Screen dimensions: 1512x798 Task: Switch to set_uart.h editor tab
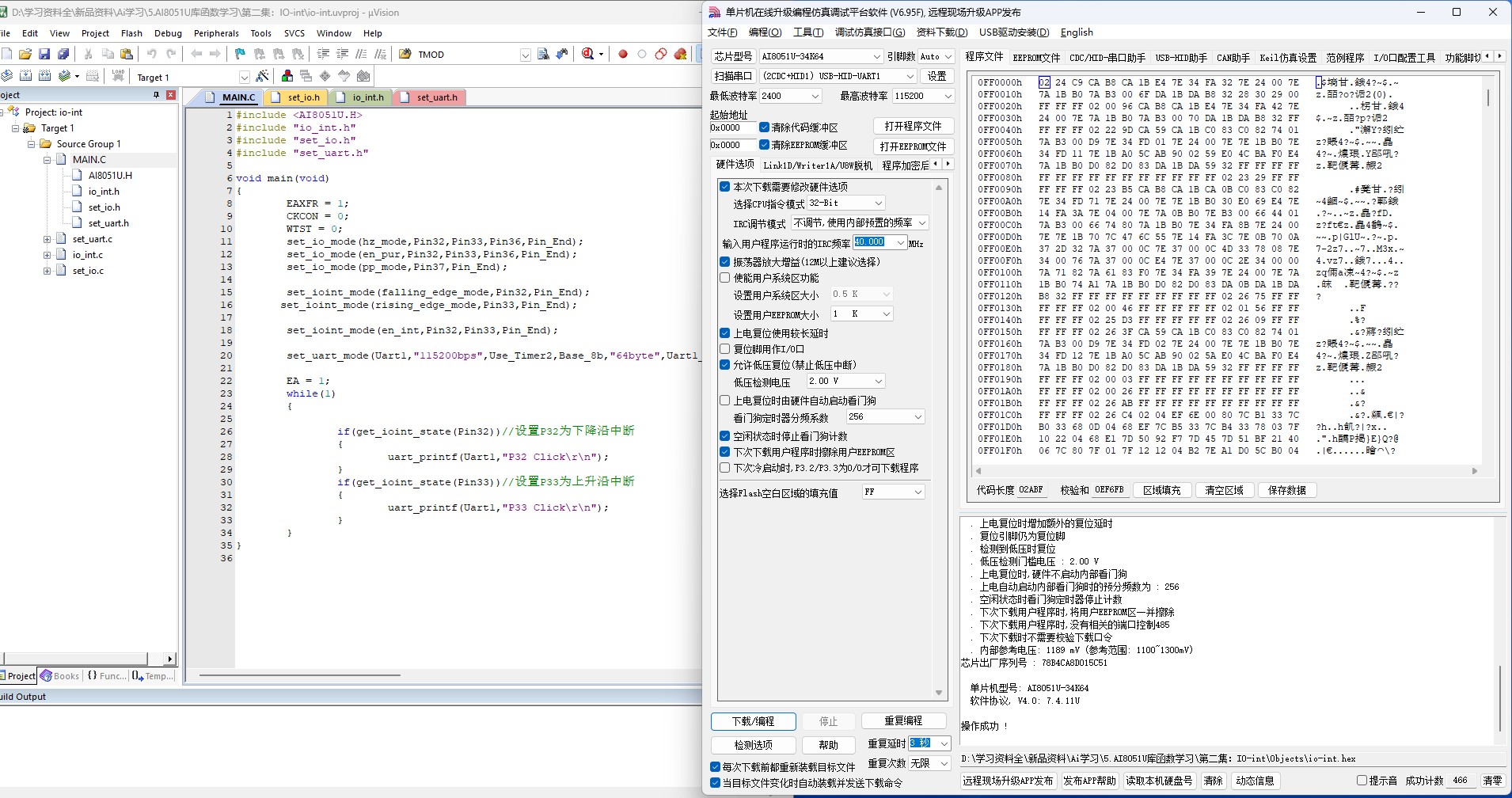point(430,97)
